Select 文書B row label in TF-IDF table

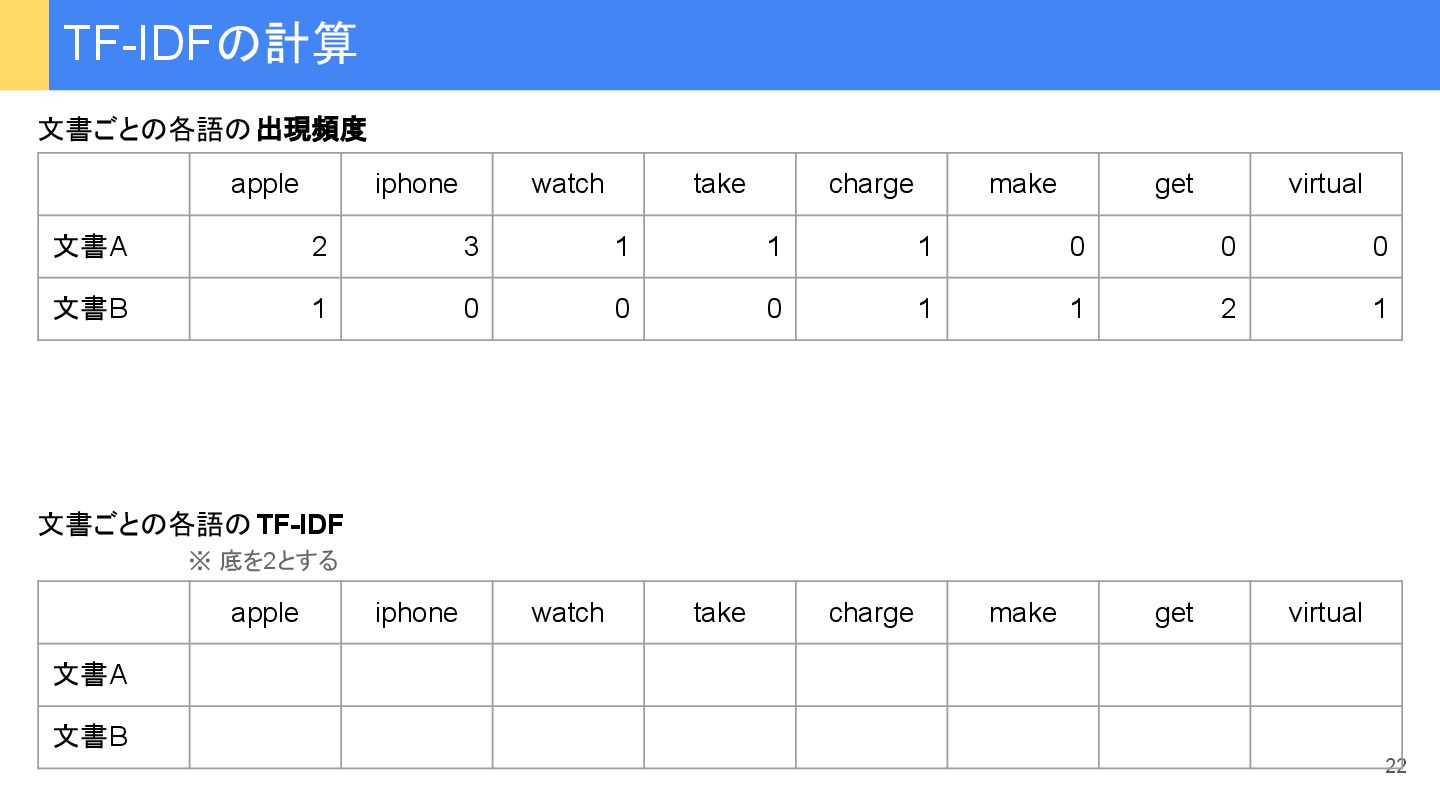coord(91,737)
